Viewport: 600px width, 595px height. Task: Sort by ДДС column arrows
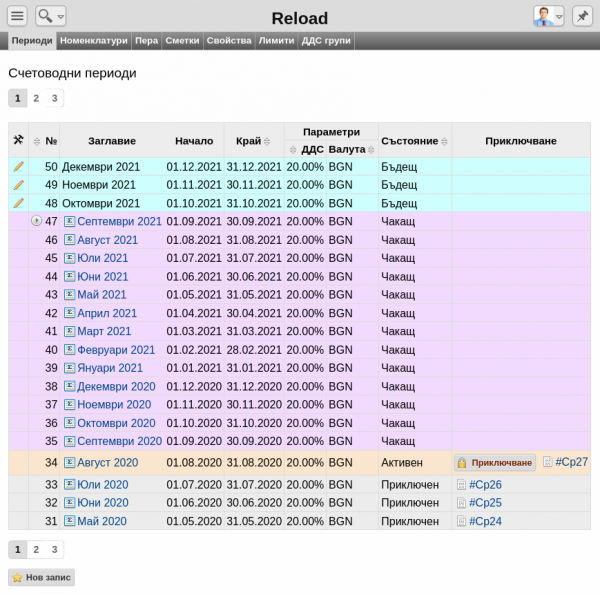[293, 150]
